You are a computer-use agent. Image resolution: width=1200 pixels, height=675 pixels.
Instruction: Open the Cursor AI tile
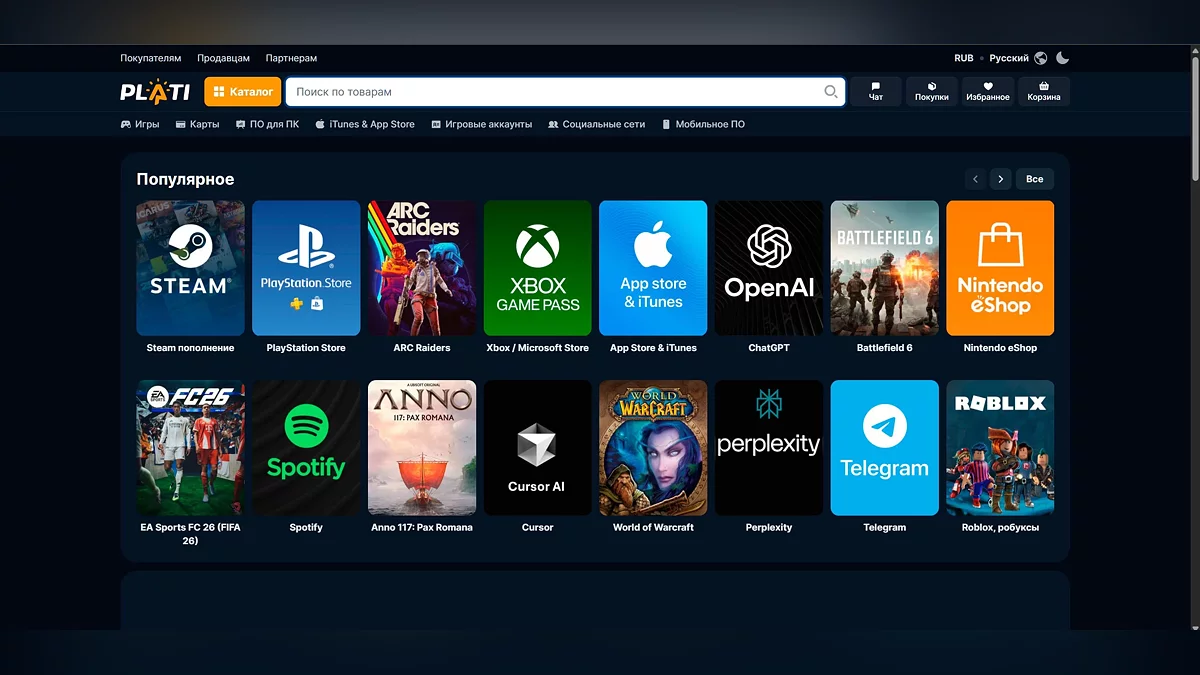538,448
